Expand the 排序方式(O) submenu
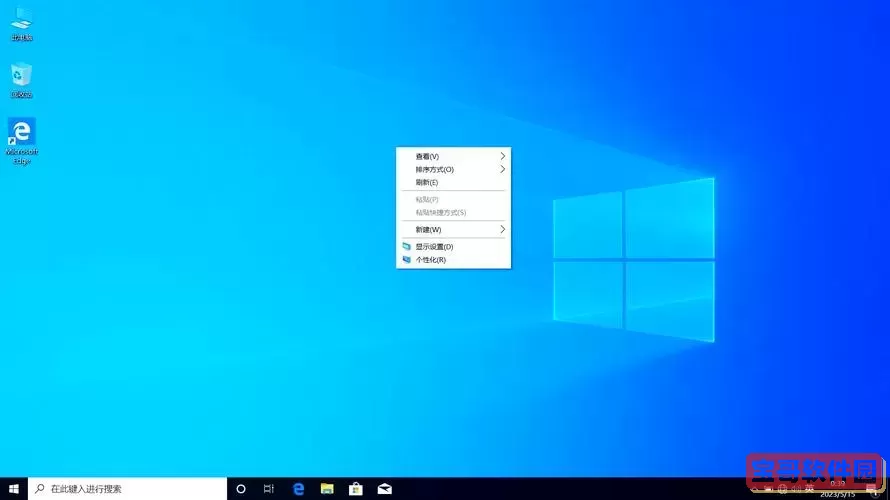The image size is (890, 500). tap(454, 169)
